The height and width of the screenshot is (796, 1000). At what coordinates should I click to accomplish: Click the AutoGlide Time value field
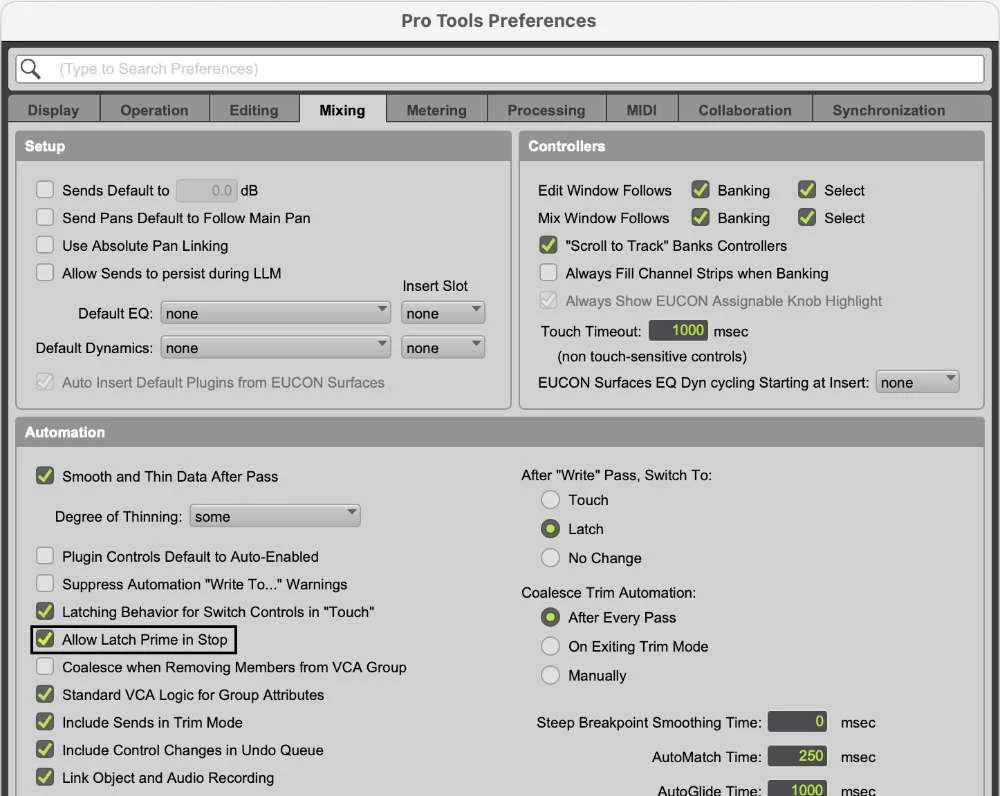pos(797,788)
